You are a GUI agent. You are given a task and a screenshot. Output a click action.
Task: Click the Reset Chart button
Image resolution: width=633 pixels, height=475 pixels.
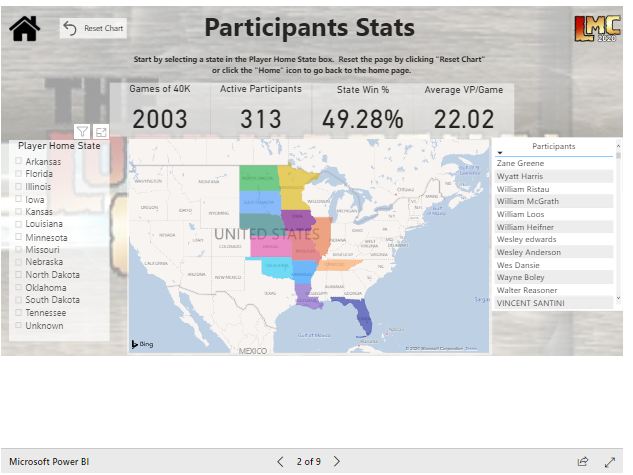(93, 29)
